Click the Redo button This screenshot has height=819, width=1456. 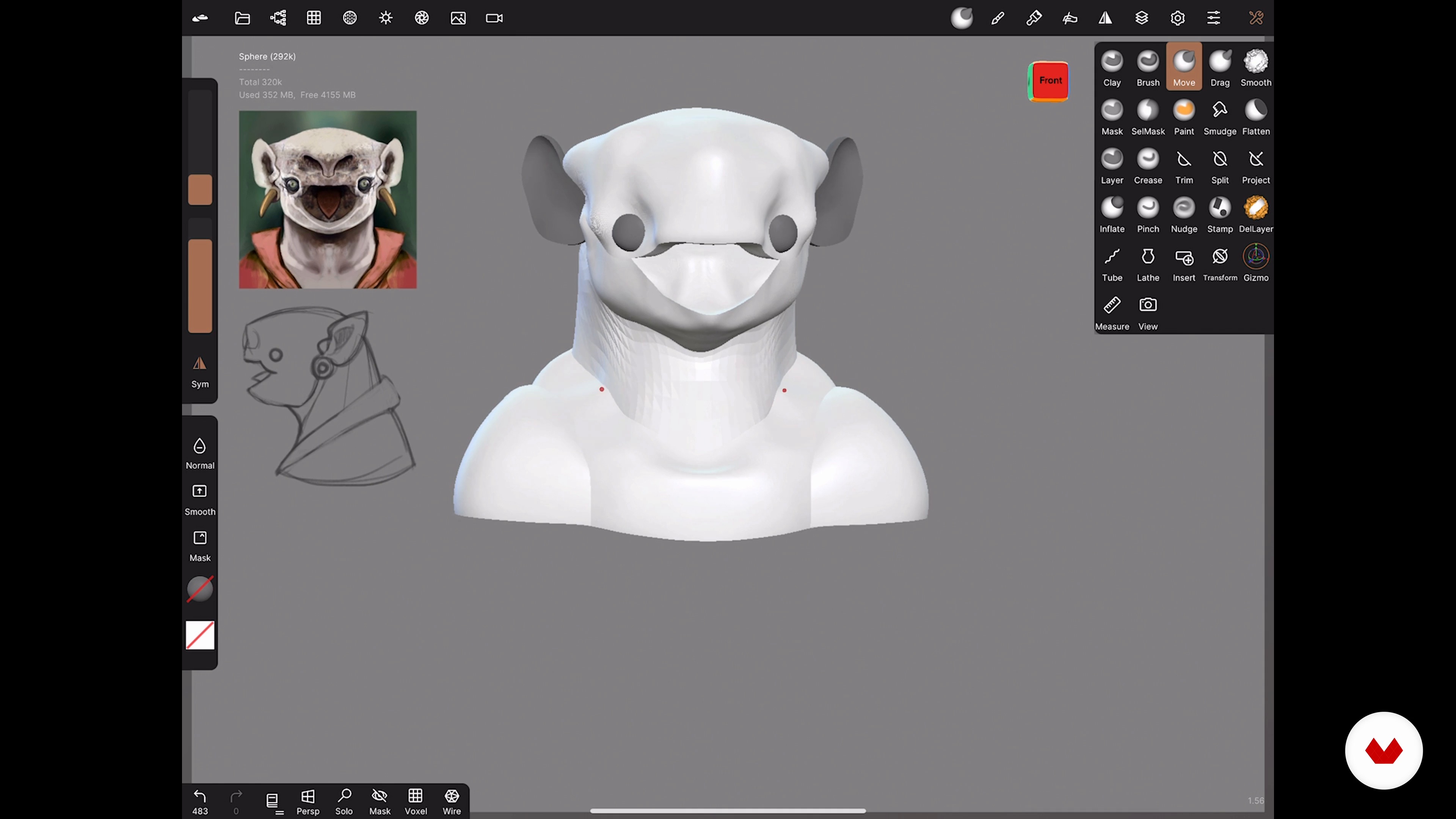(236, 802)
